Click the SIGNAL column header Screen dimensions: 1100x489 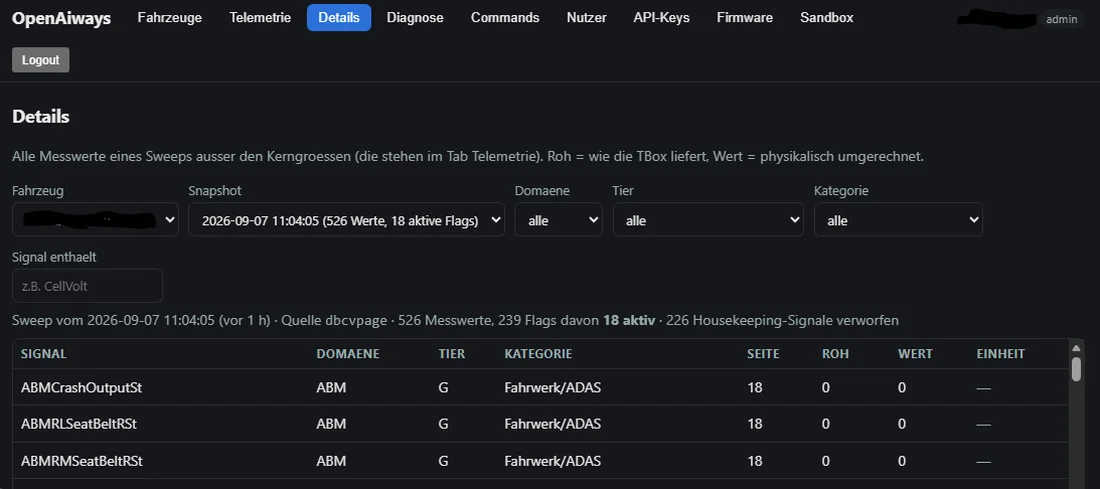tap(43, 354)
